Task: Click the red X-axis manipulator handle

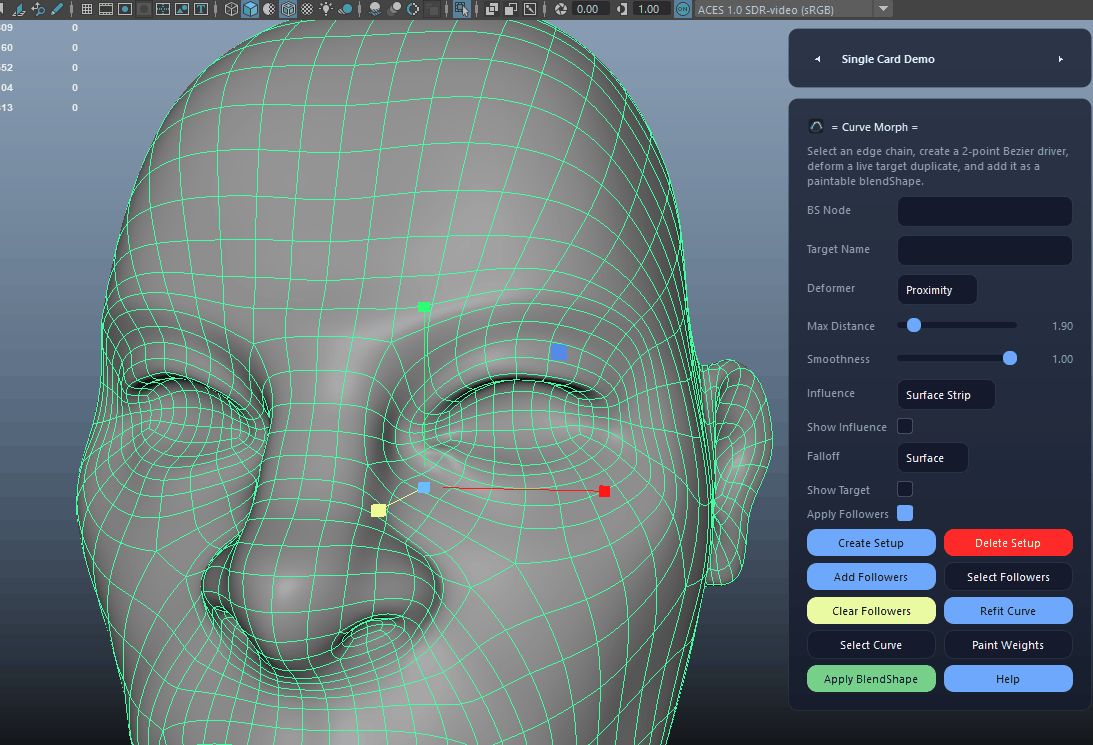Action: (604, 491)
